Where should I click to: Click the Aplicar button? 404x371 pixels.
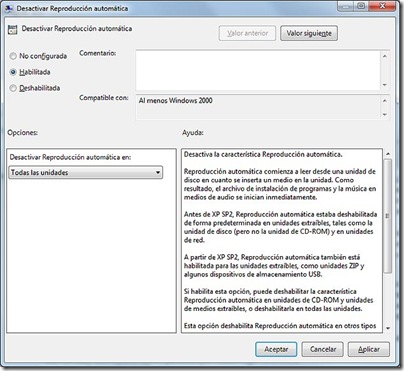coord(369,349)
